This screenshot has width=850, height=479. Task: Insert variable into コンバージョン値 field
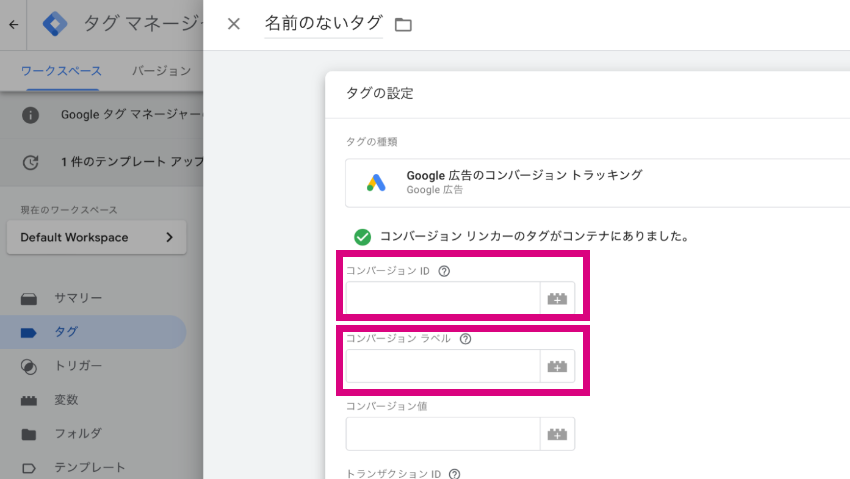557,434
